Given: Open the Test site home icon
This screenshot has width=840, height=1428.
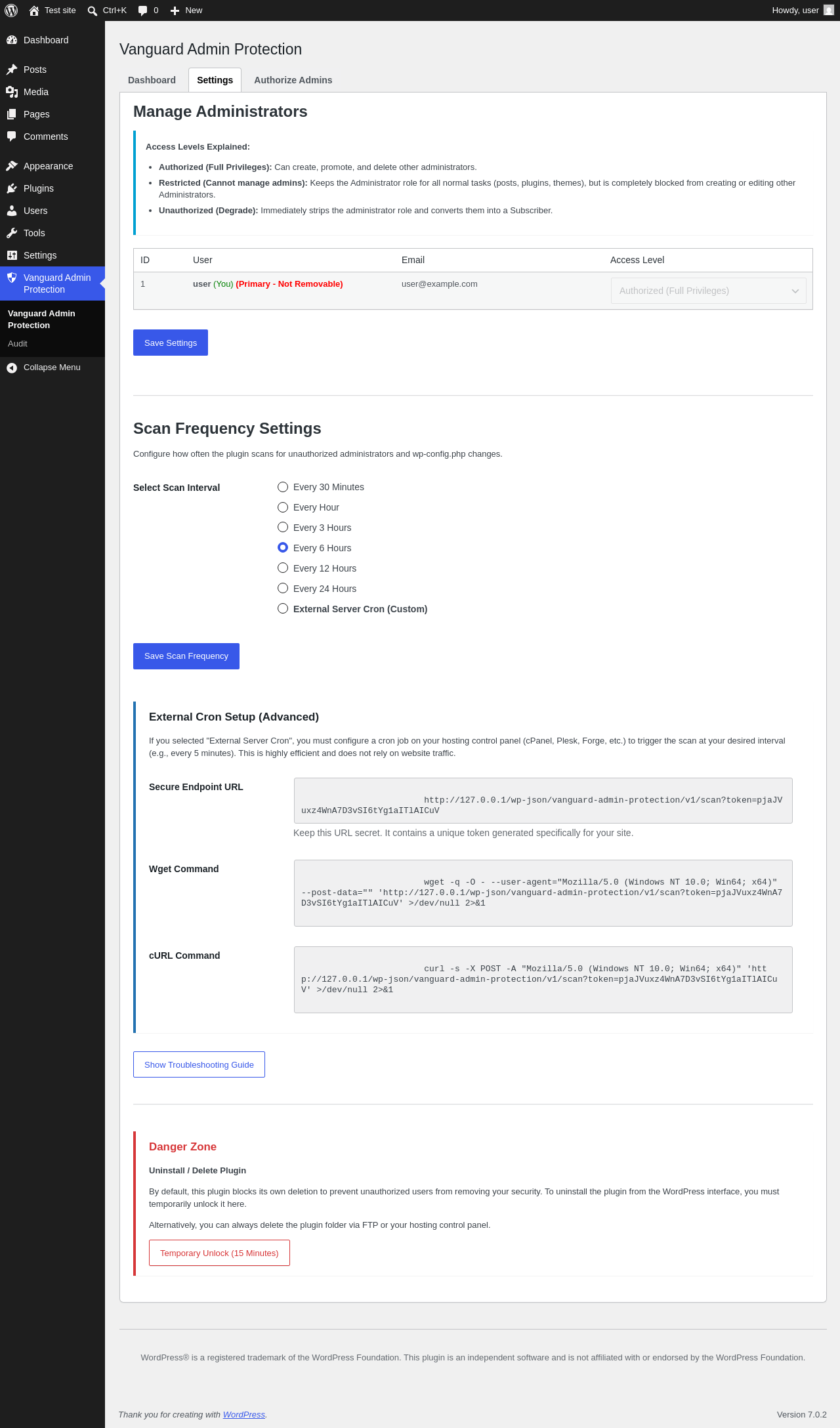Looking at the screenshot, I should tap(34, 10).
